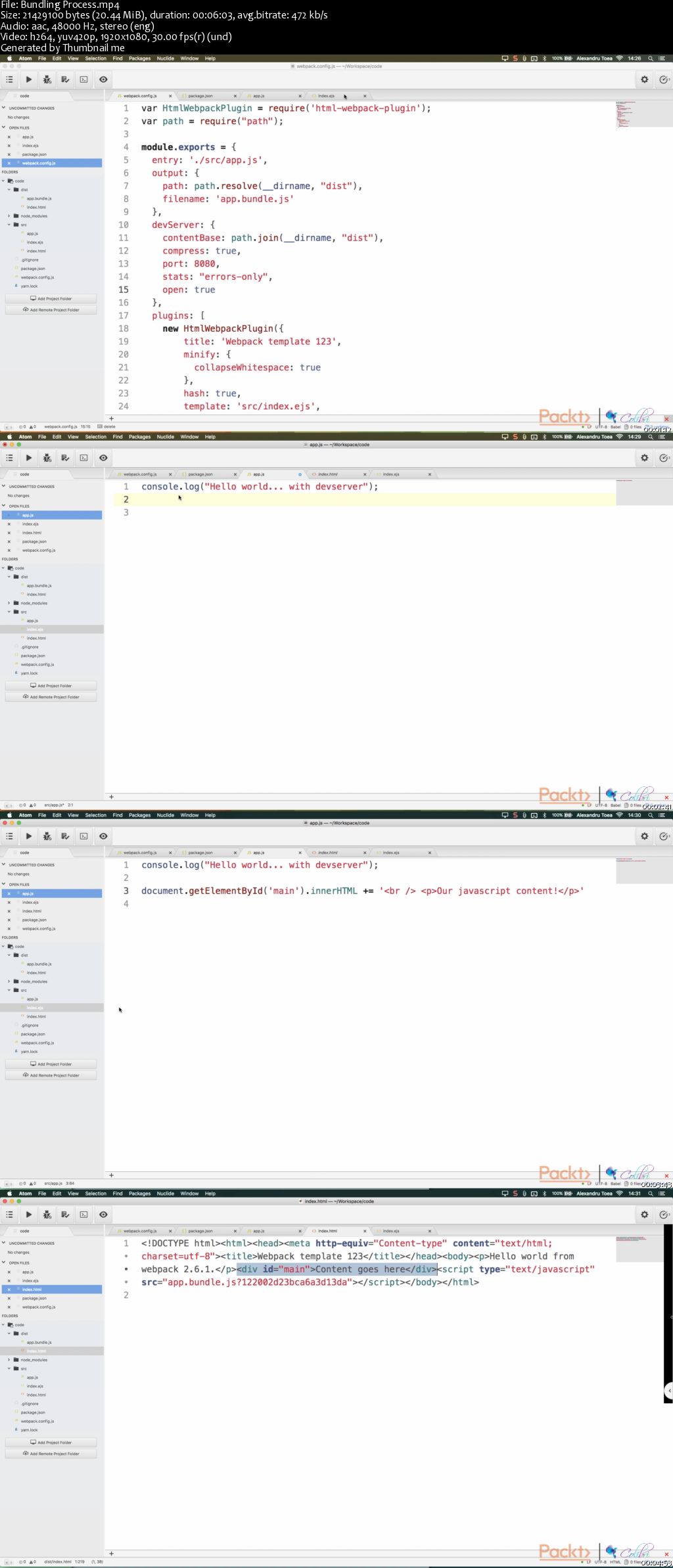The image size is (673, 1568).
Task: Click Add Project Folder button in 14:30 window
Action: click(x=51, y=1064)
